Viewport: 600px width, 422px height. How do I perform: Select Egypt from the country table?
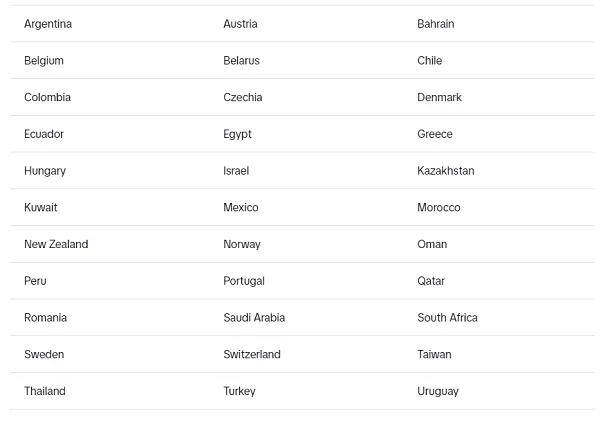pyautogui.click(x=237, y=134)
